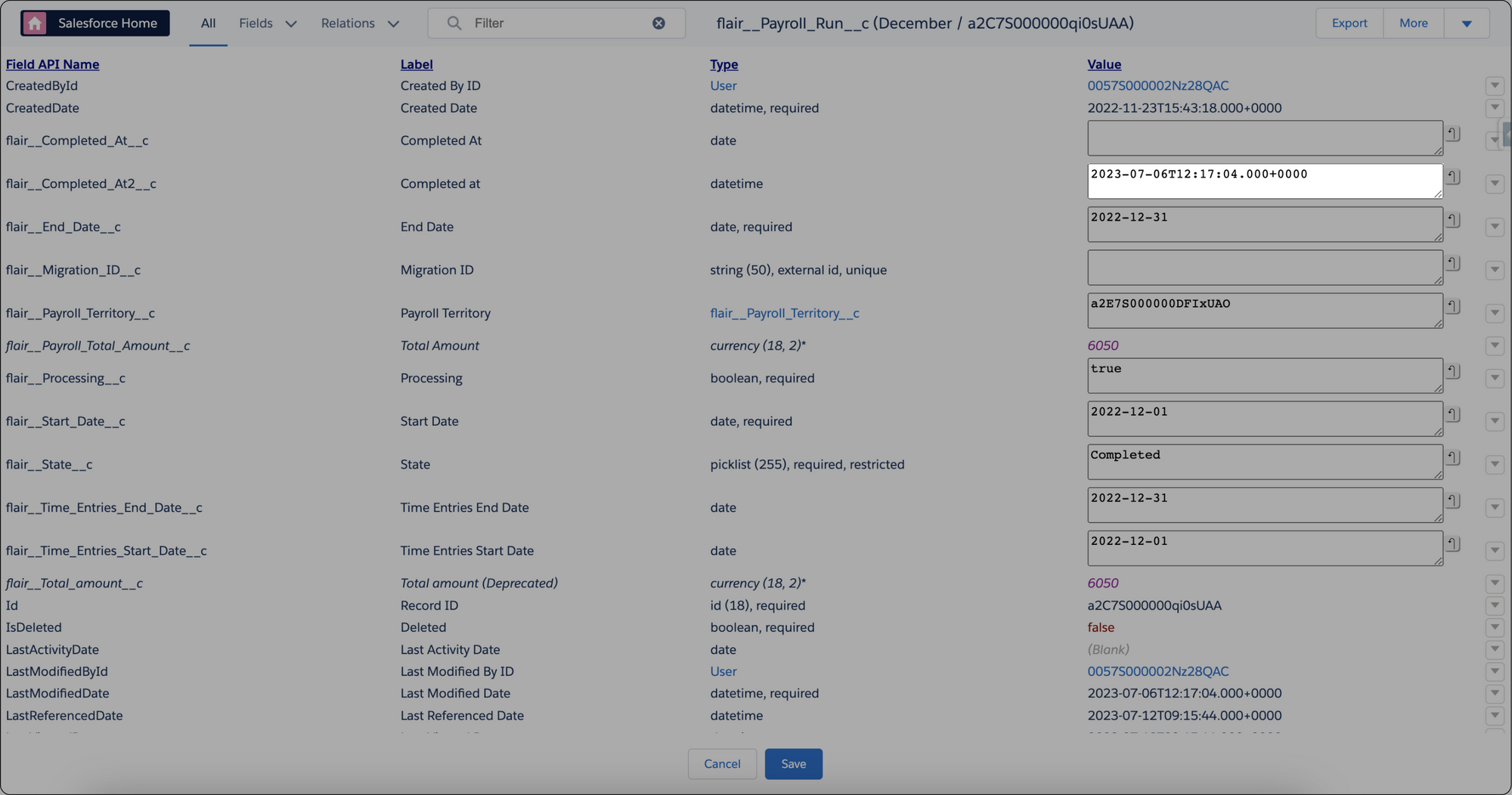Undo edit on State field
The image size is (1512, 795).
1453,457
